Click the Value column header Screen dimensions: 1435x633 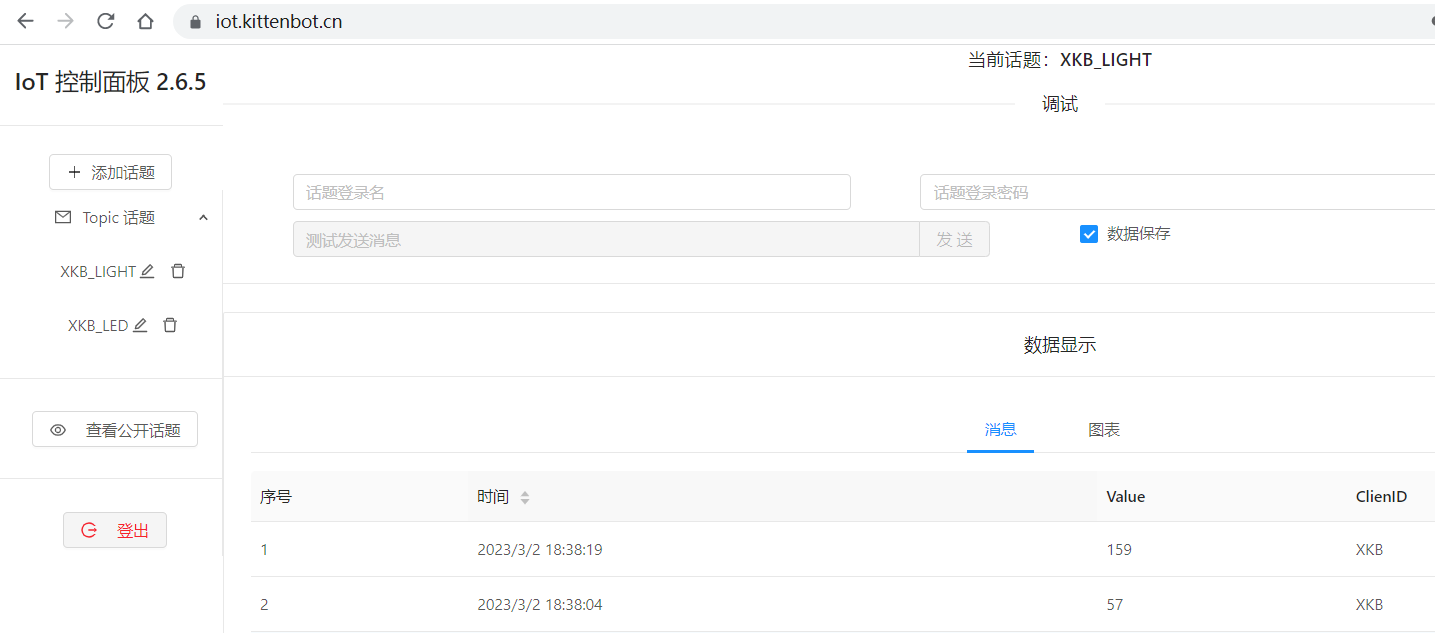[1126, 497]
